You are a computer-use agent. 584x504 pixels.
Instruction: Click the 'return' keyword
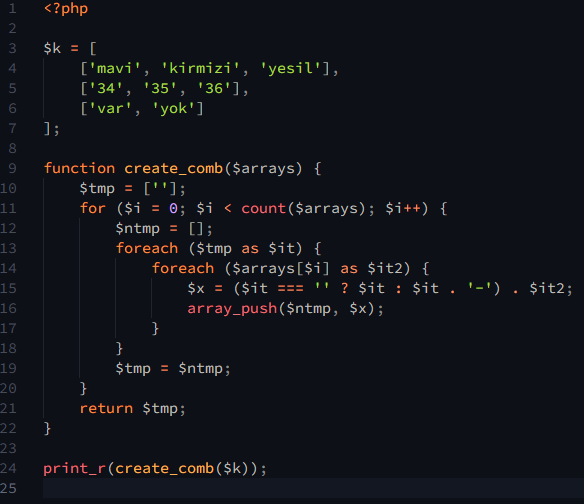(x=106, y=409)
